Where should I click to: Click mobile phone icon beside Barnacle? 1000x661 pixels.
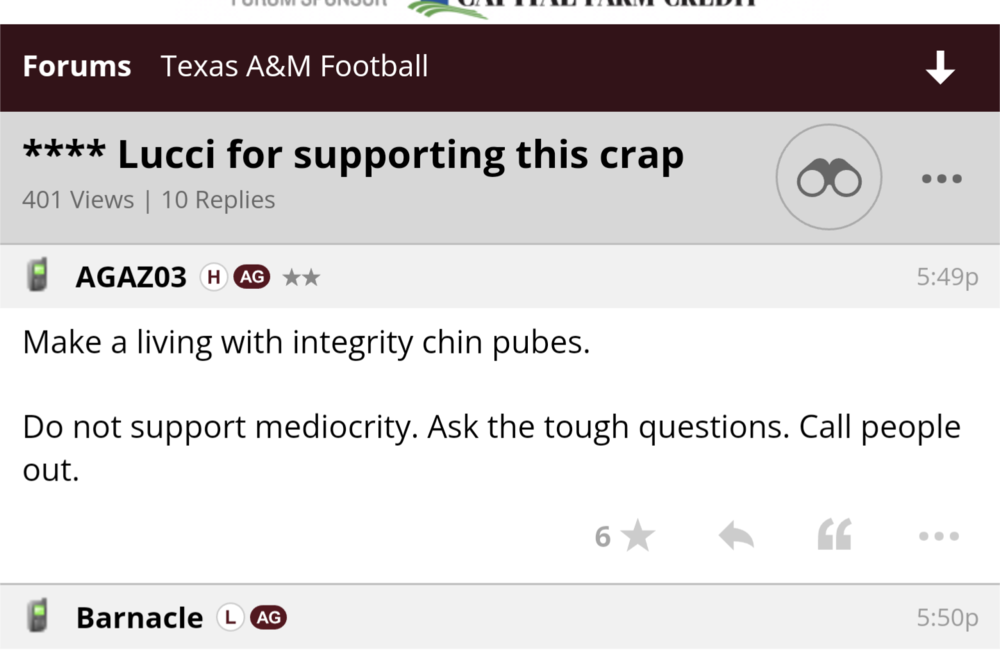click(39, 616)
